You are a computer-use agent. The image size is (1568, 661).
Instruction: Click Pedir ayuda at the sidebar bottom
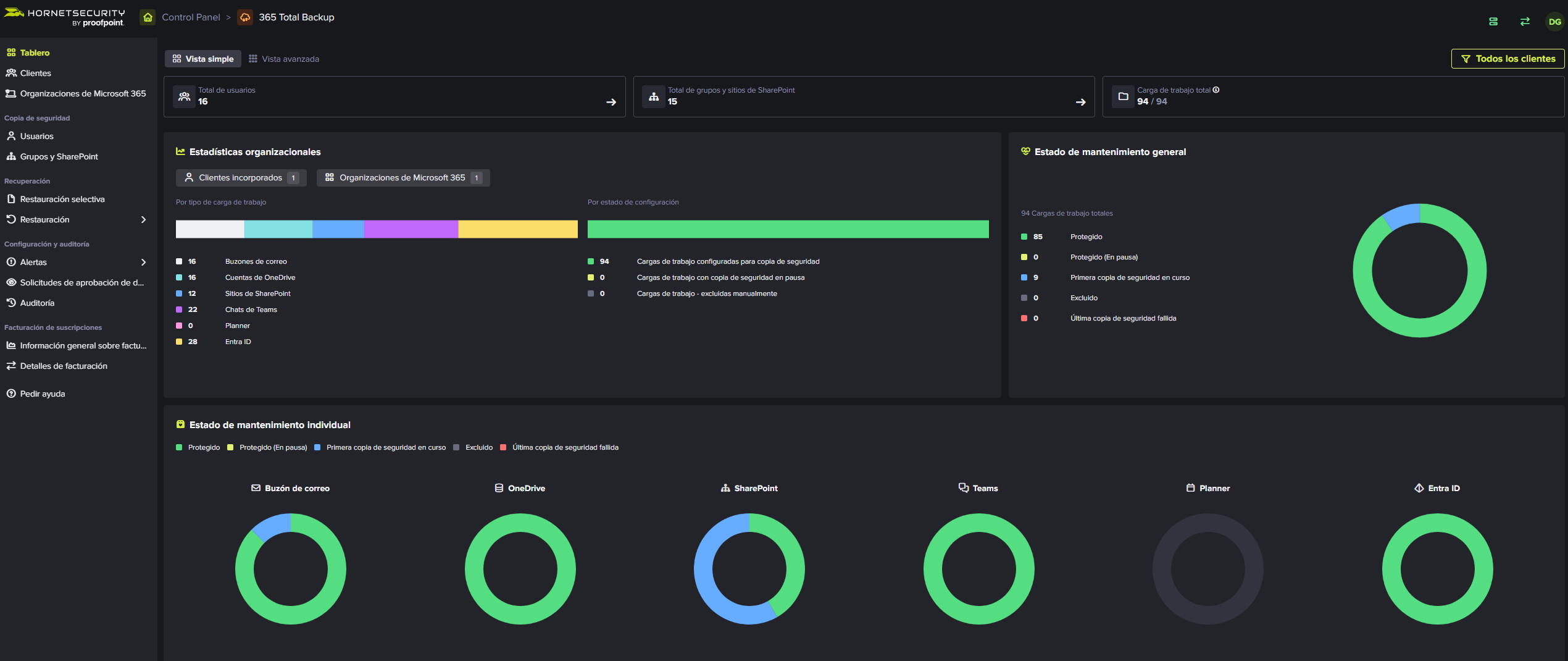coord(41,394)
